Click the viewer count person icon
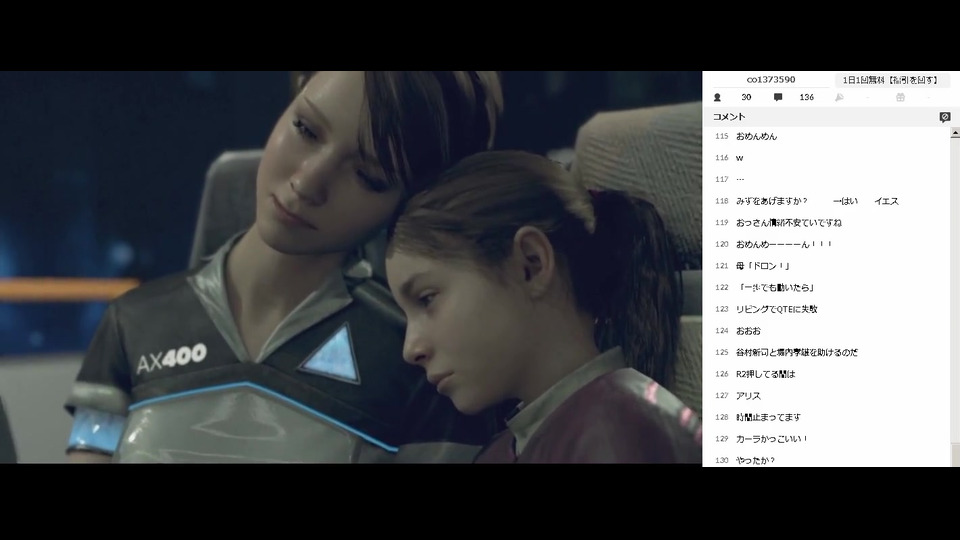 717,97
